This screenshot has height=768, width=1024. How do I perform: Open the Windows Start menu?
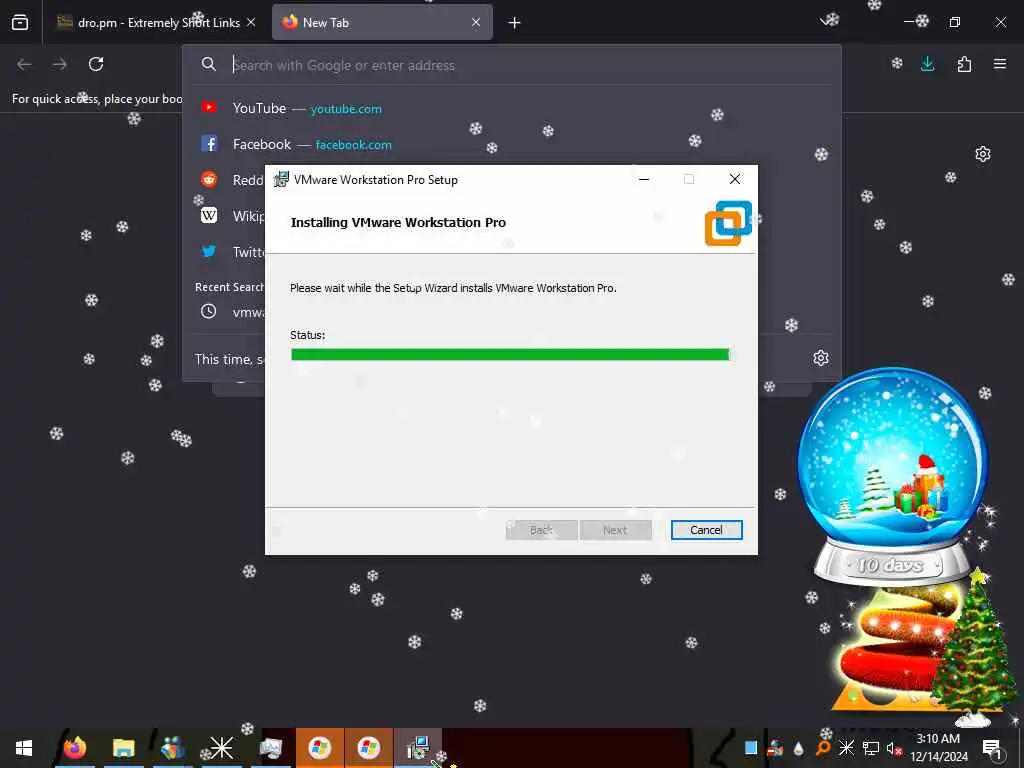(x=24, y=748)
